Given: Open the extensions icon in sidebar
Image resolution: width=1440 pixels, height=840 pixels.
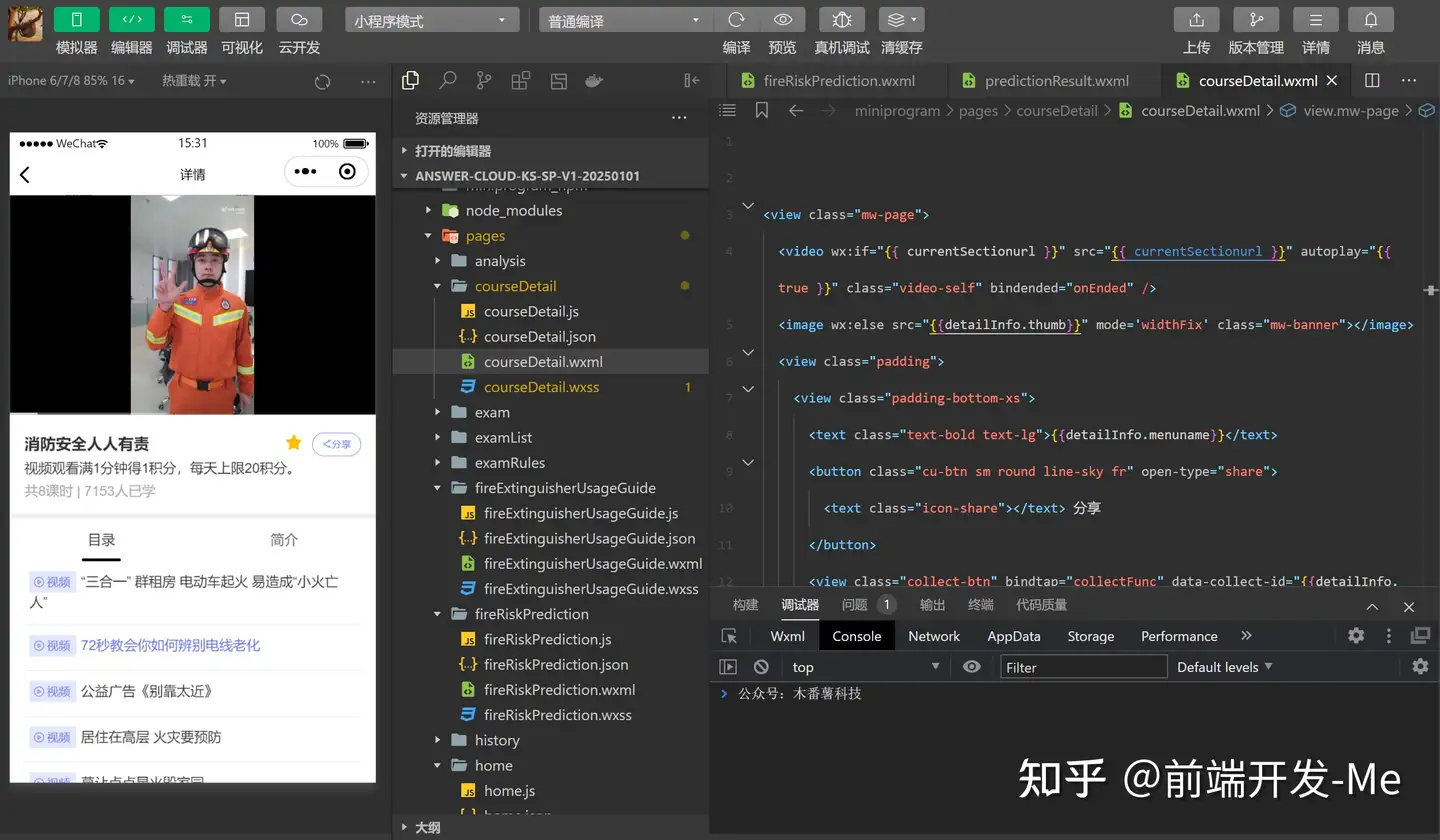Looking at the screenshot, I should tap(520, 81).
